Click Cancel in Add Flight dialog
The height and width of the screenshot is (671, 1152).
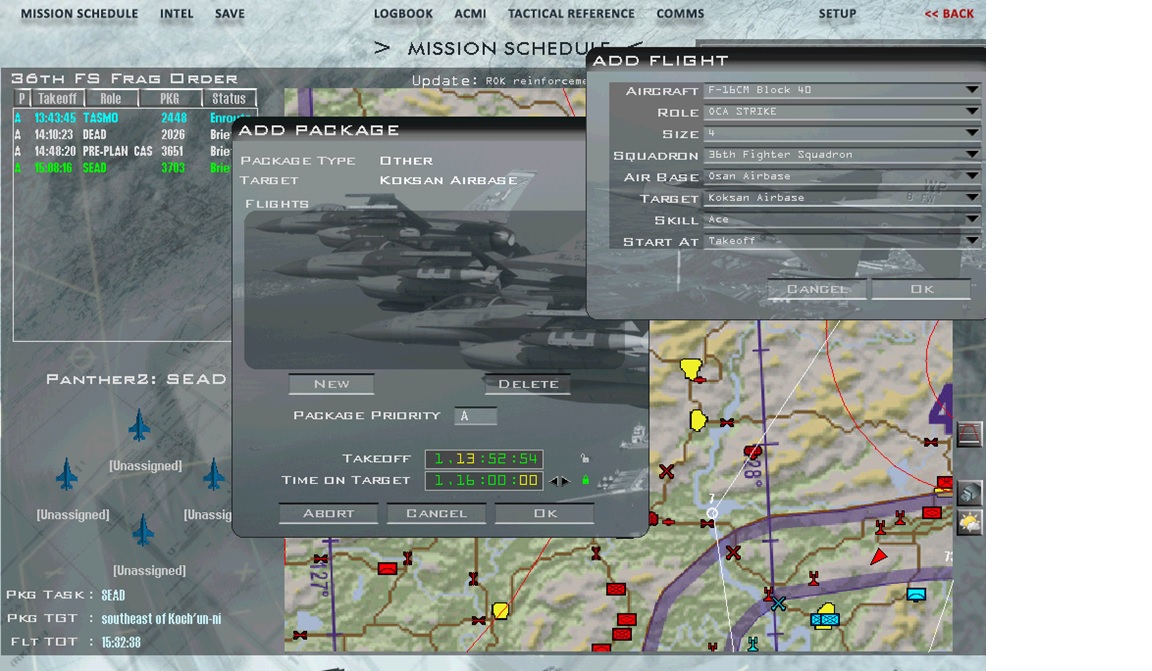point(817,290)
